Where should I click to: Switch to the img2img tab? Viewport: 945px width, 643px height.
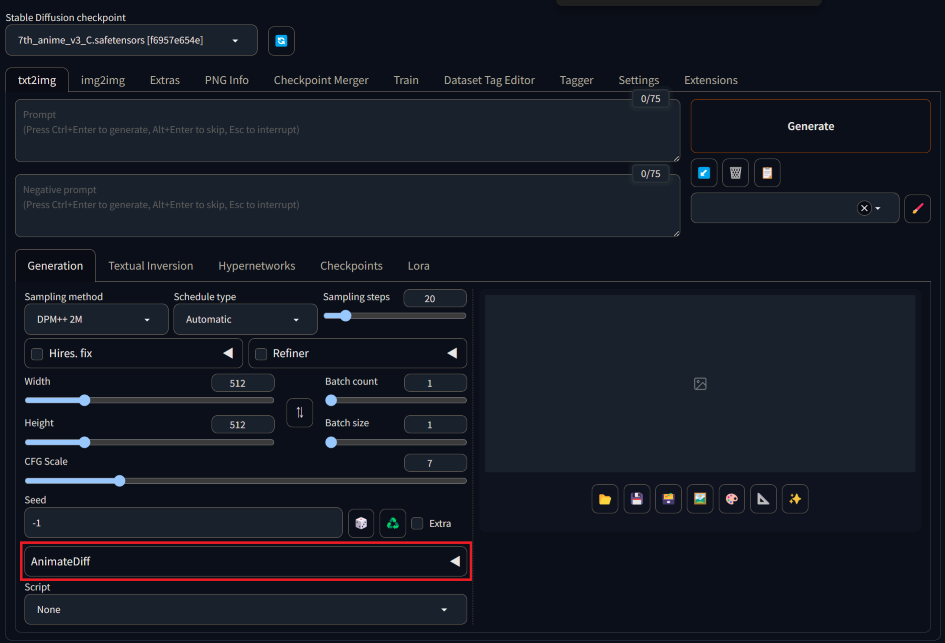pos(103,80)
